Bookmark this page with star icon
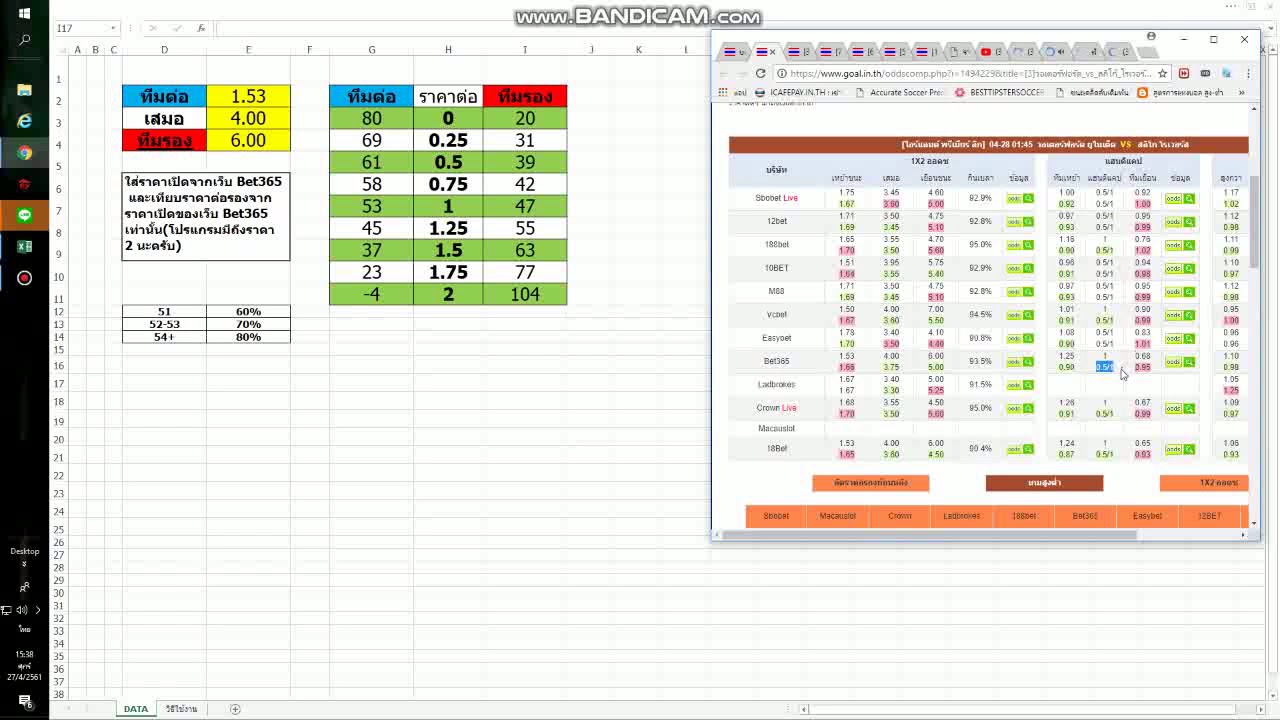 click(1162, 73)
